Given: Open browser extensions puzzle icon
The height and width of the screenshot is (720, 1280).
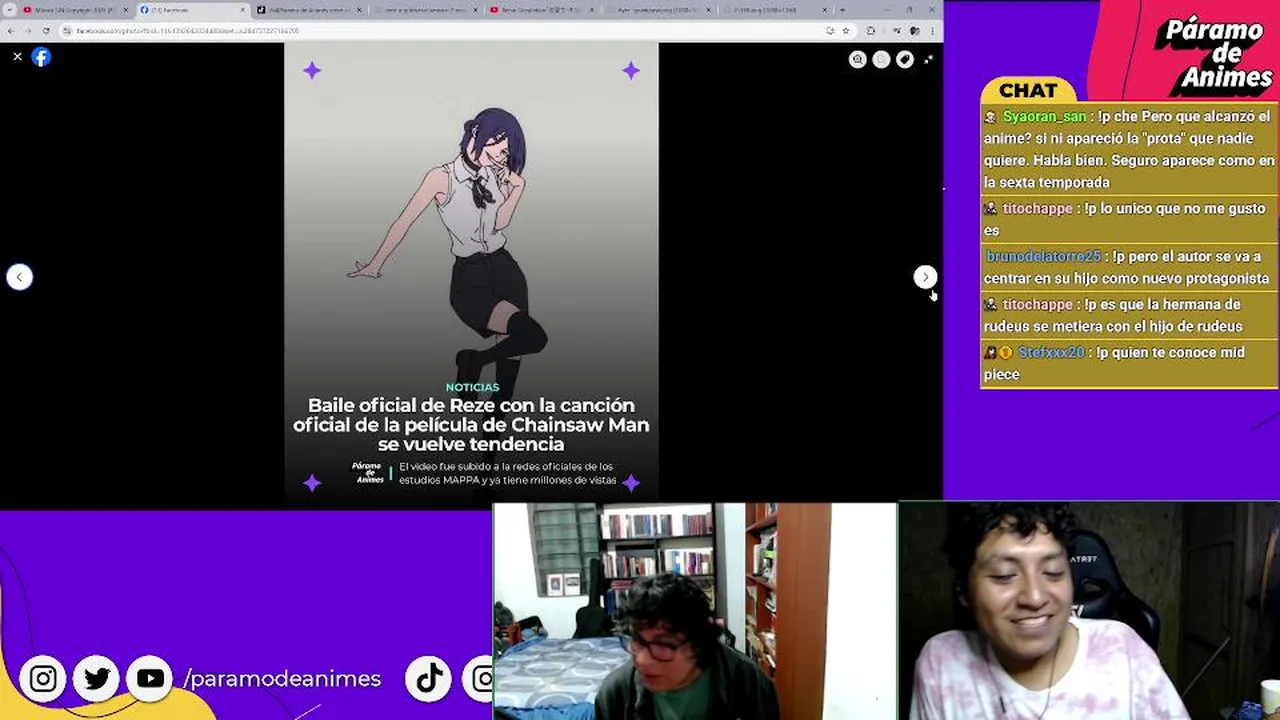Looking at the screenshot, I should pos(871,31).
